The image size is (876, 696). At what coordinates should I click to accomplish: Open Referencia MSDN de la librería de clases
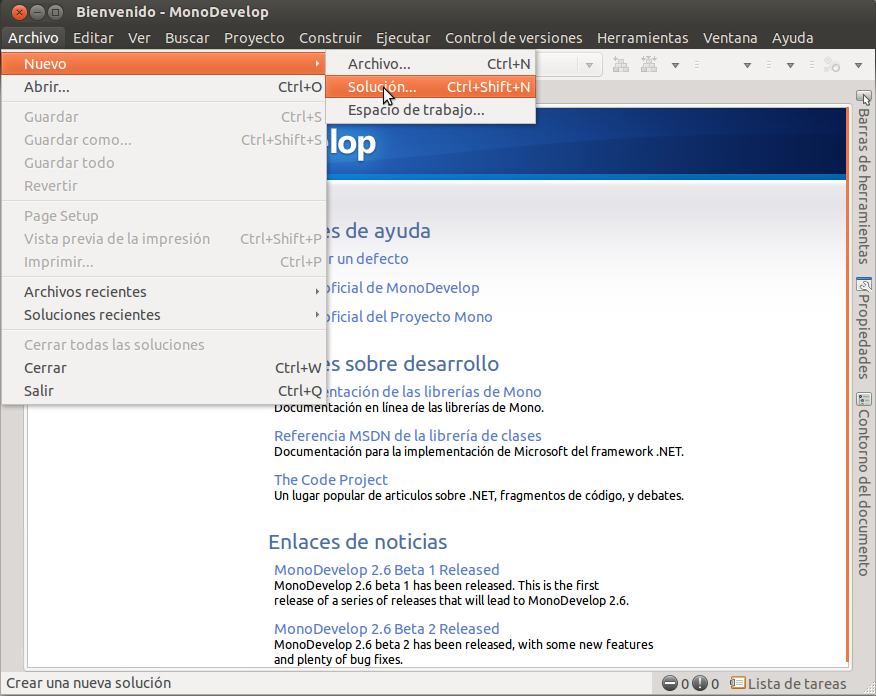[407, 436]
